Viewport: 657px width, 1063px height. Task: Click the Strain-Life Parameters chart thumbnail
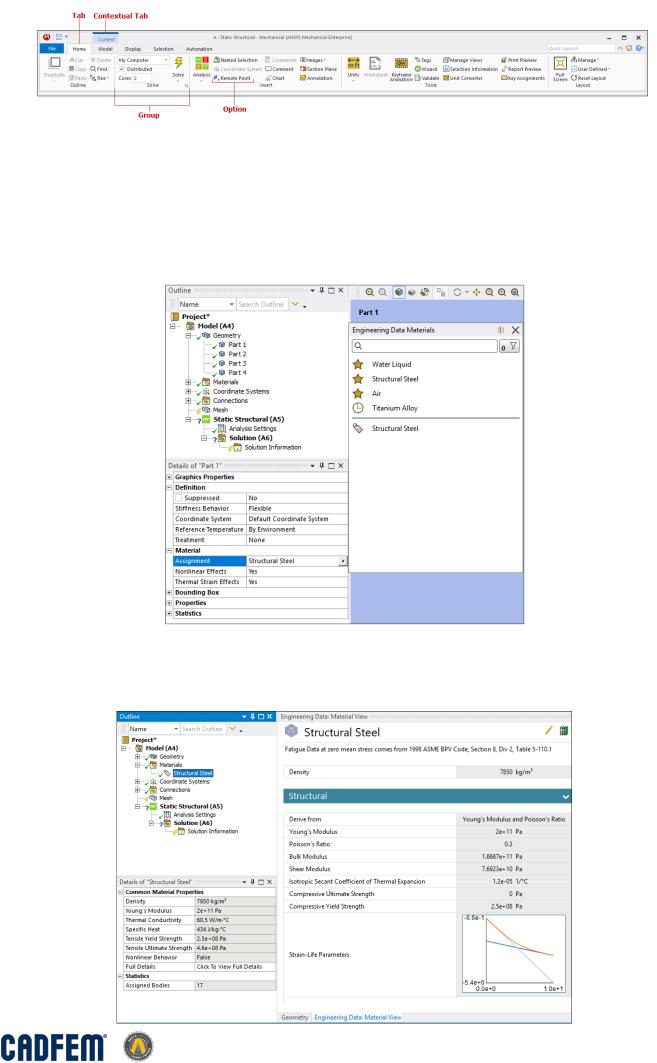pos(514,954)
